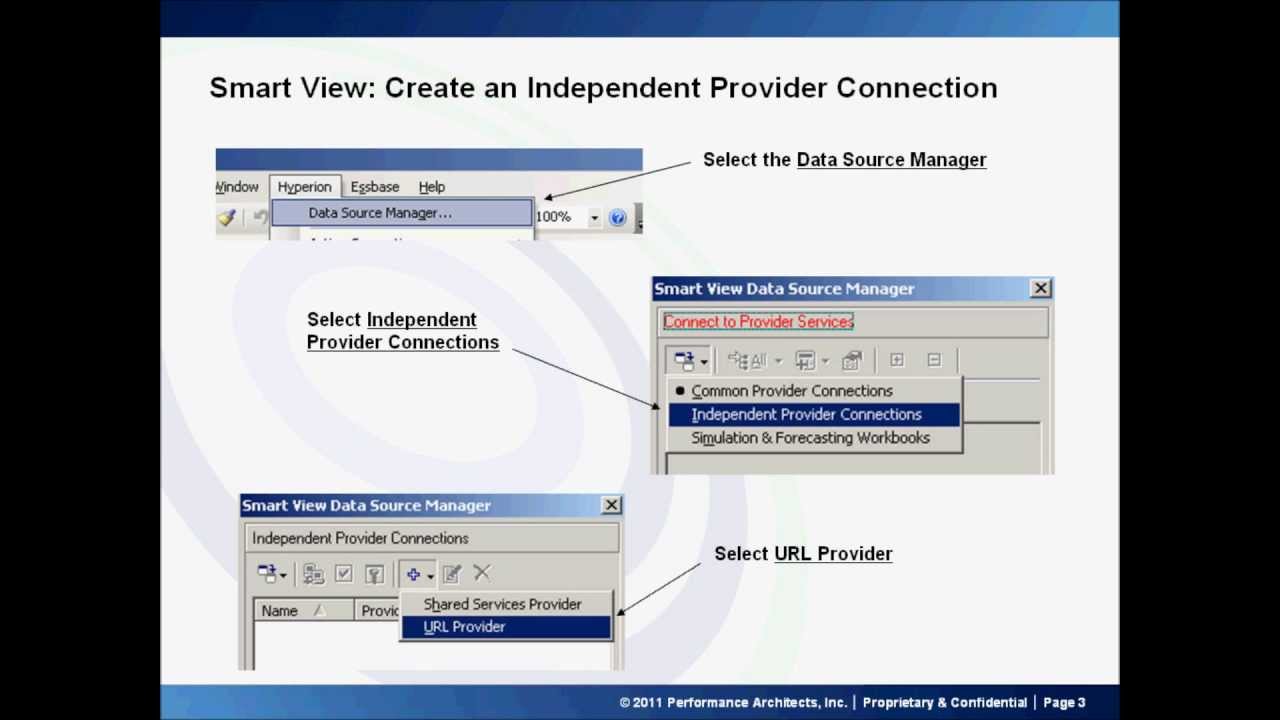Viewport: 1280px width, 720px height.
Task: Click the edit pencil toolbar icon
Action: (452, 574)
